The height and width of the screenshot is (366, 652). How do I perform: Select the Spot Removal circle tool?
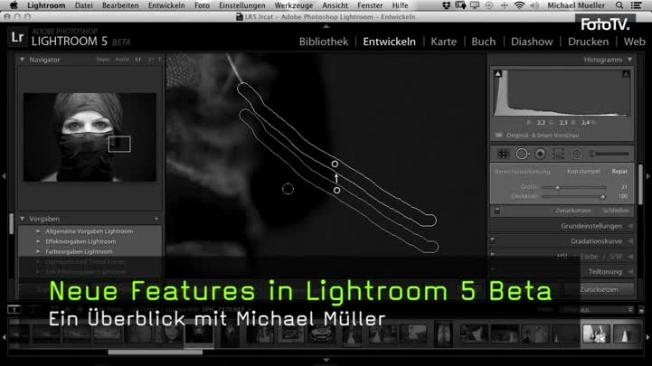(x=521, y=154)
